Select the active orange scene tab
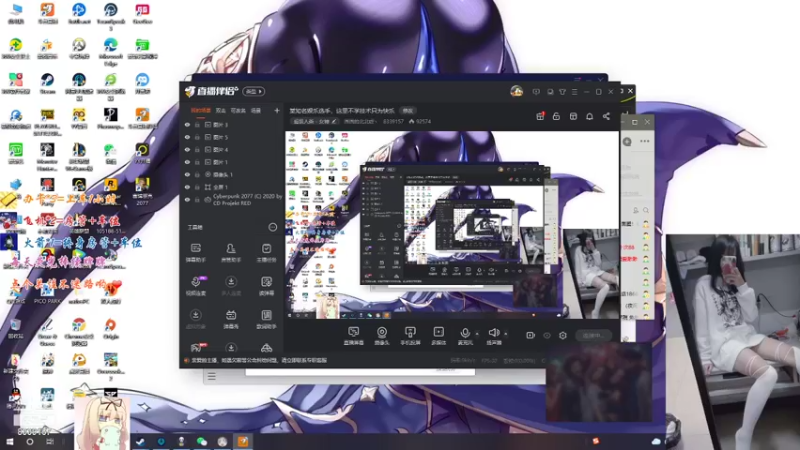Viewport: 800px width, 450px height. pyautogui.click(x=201, y=110)
